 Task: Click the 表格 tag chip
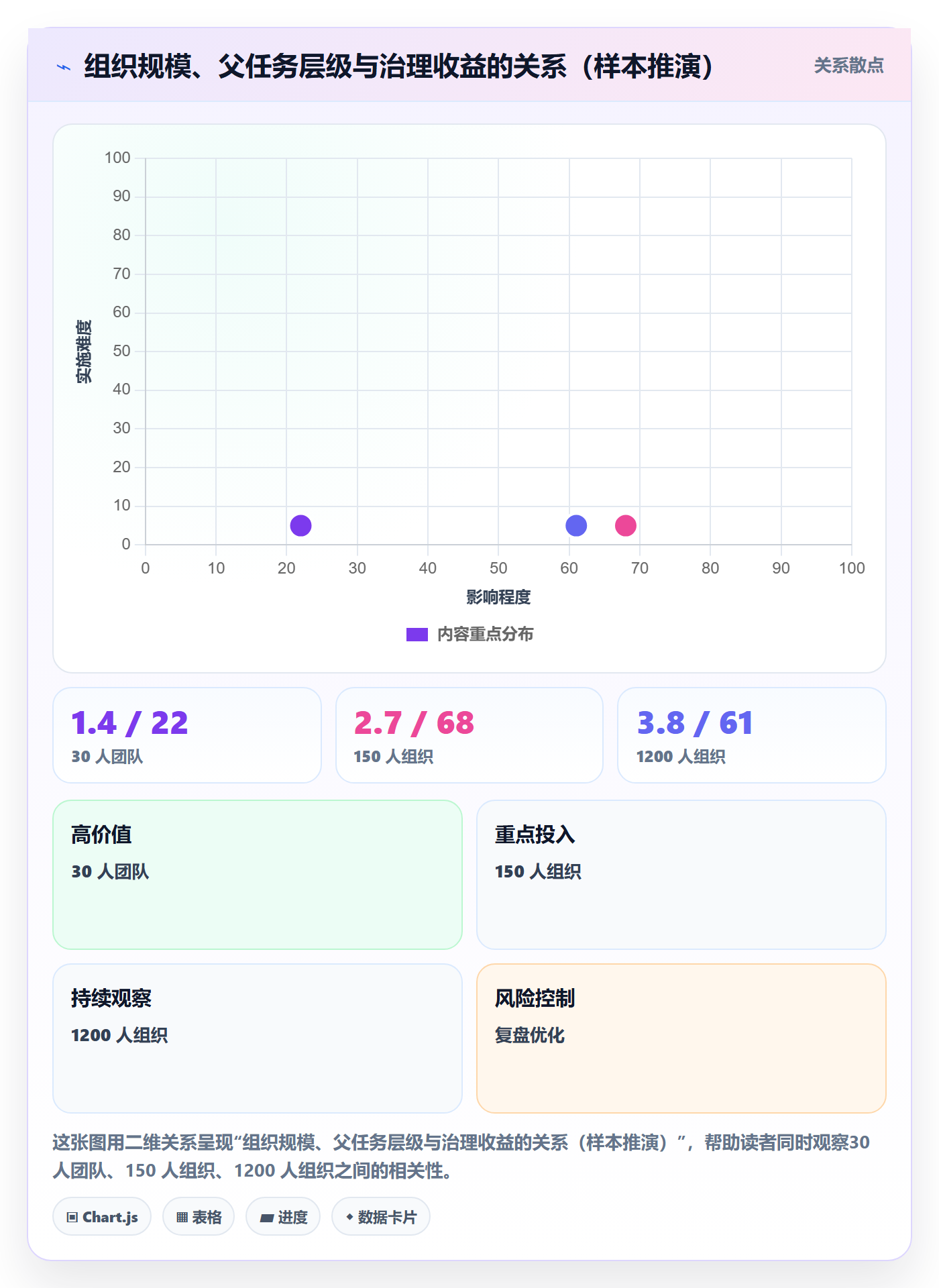[x=199, y=1216]
